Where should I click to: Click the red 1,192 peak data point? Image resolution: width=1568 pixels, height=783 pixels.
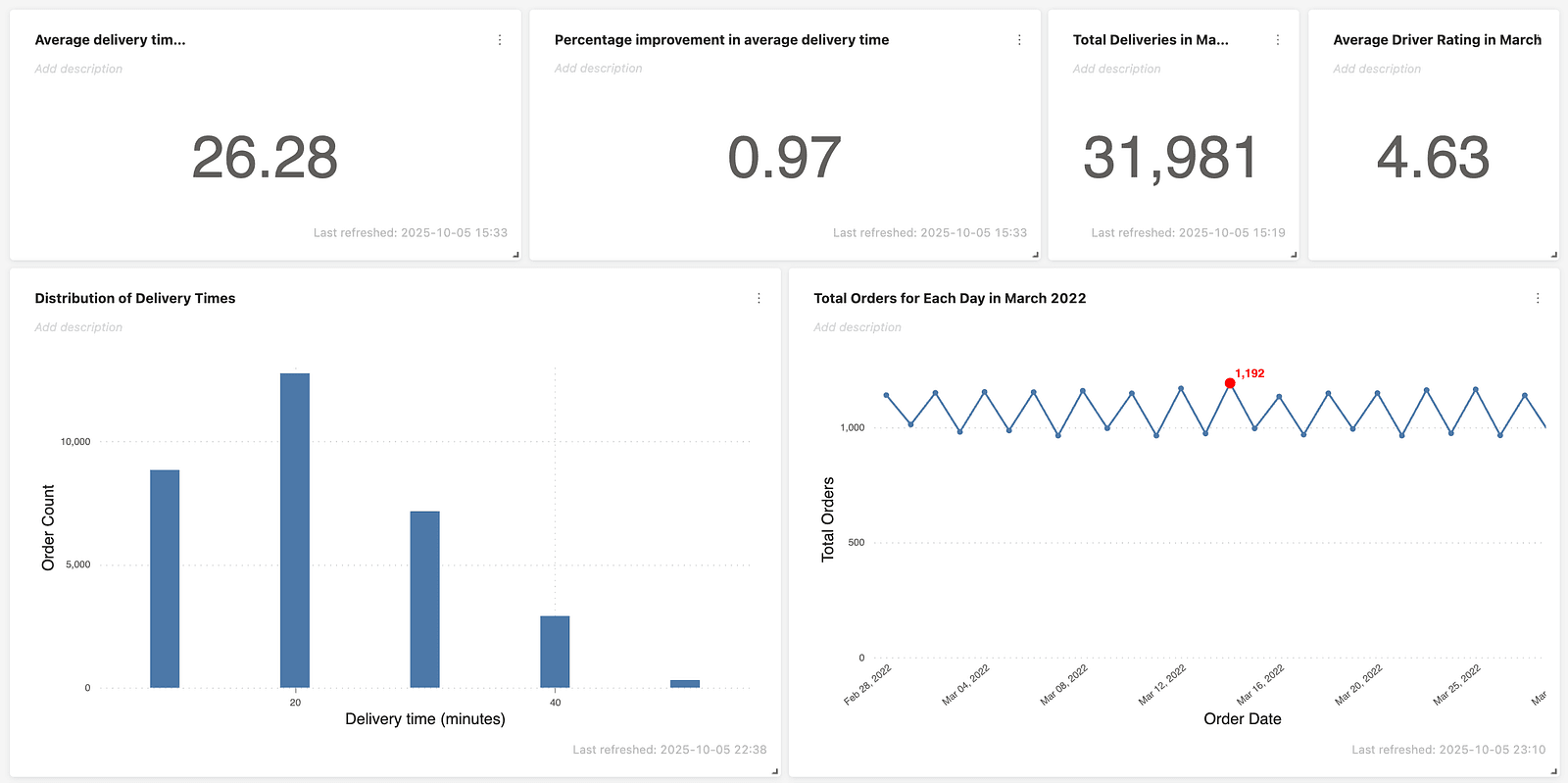click(1230, 383)
